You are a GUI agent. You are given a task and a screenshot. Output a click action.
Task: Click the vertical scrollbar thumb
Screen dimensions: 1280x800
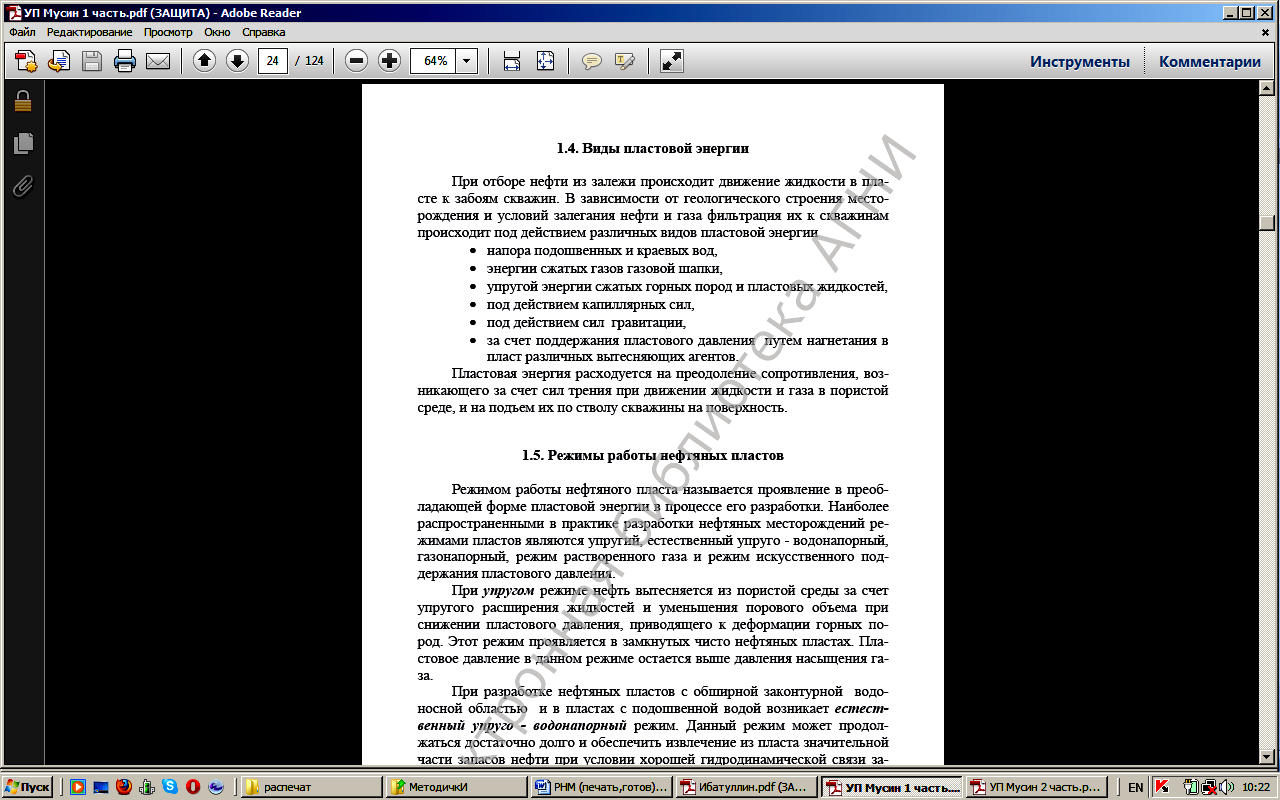(1267, 223)
